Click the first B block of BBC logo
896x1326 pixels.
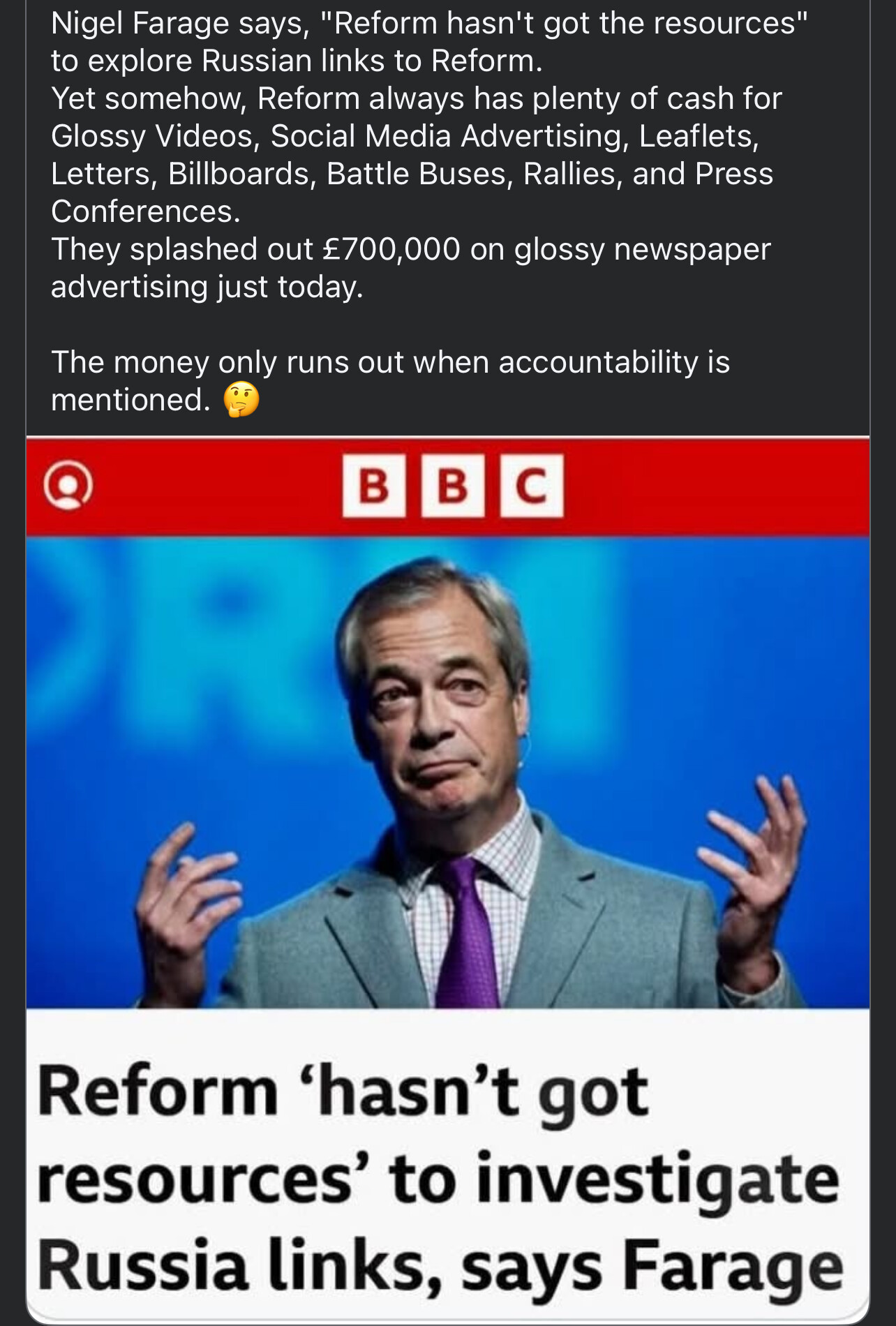[x=374, y=486]
